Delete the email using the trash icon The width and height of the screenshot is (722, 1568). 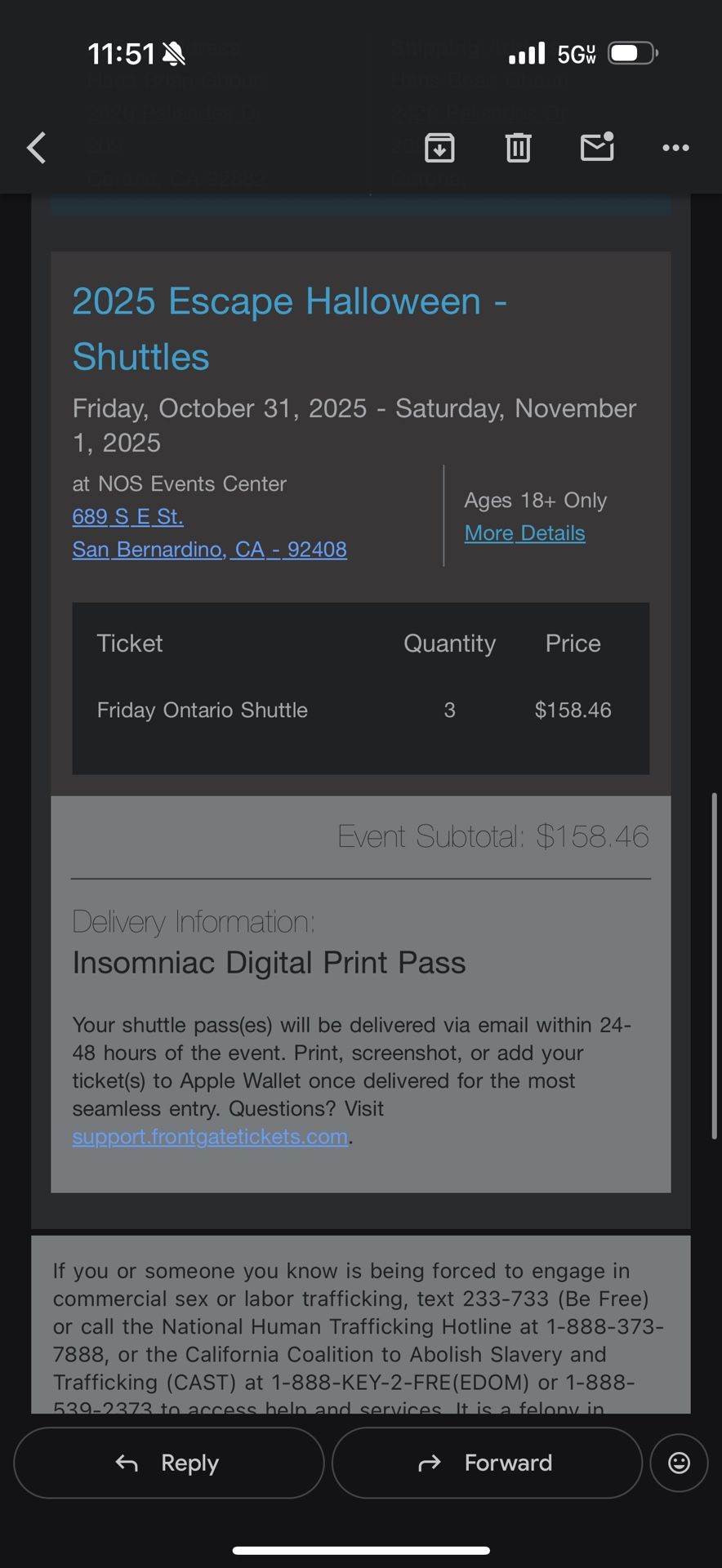518,148
